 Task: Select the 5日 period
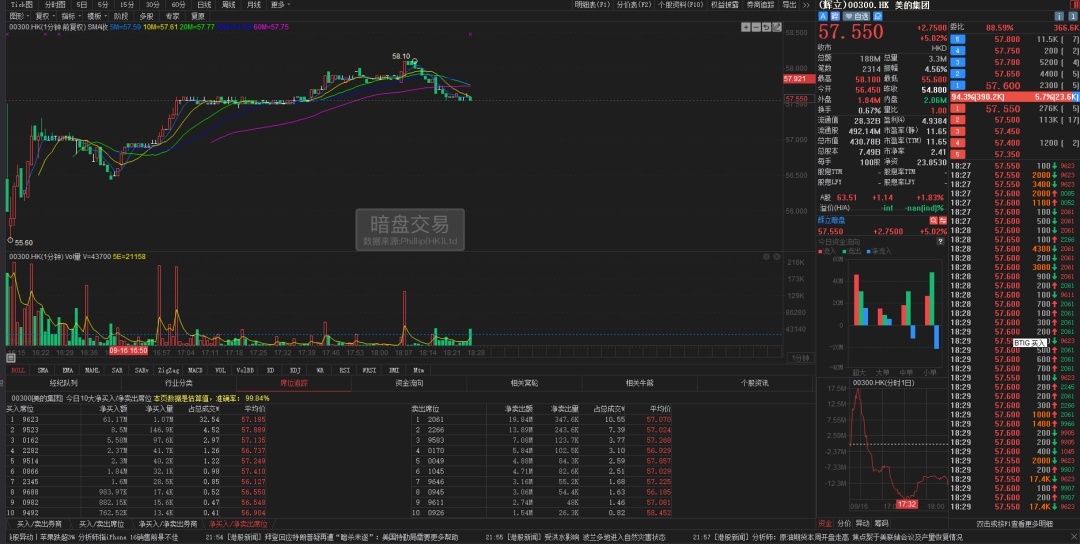tap(82, 5)
